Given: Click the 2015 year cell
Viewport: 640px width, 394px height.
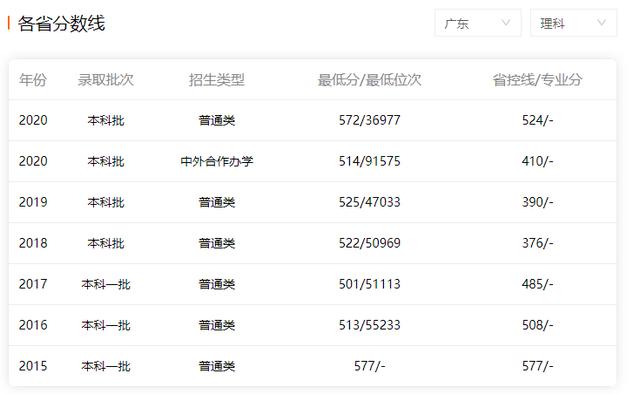Looking at the screenshot, I should [33, 366].
